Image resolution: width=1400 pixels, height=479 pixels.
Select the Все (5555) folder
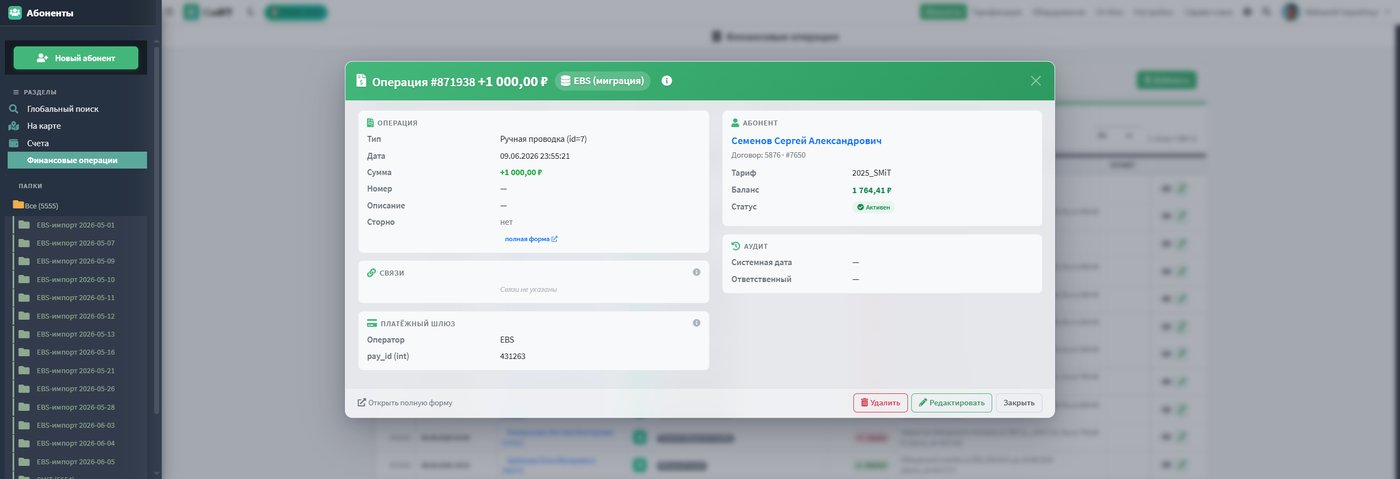[36, 205]
